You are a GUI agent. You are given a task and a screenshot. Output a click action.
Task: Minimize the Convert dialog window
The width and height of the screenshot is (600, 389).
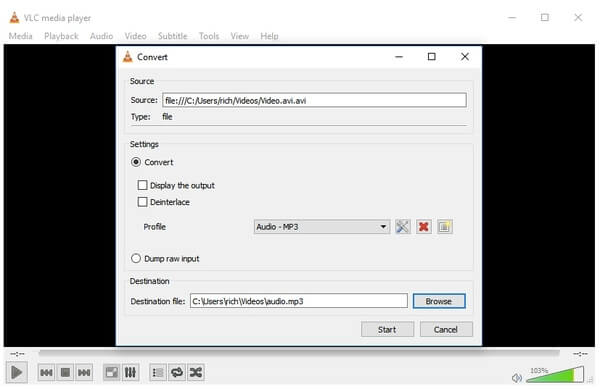tap(399, 57)
